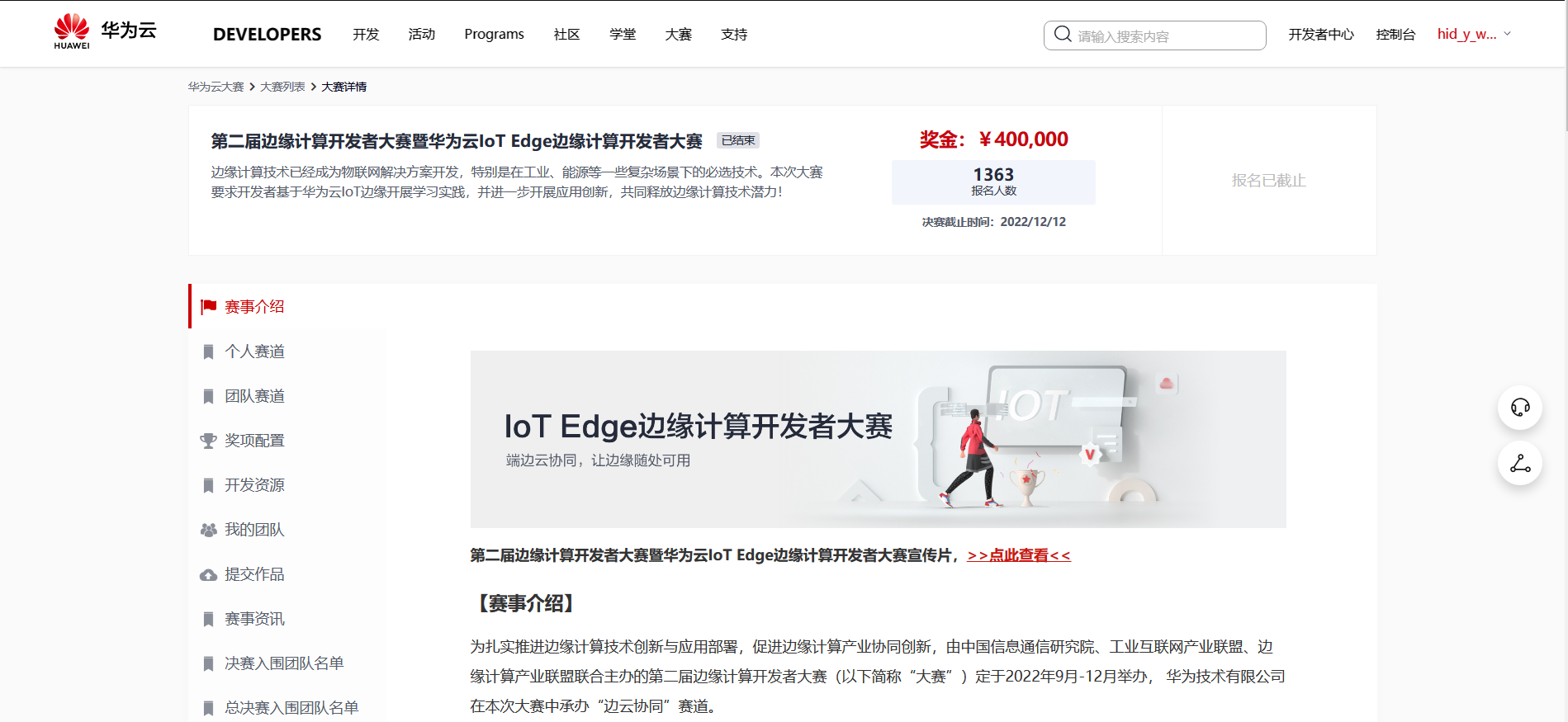The width and height of the screenshot is (1568, 722).
Task: Click the competition title heading
Action: 457,141
